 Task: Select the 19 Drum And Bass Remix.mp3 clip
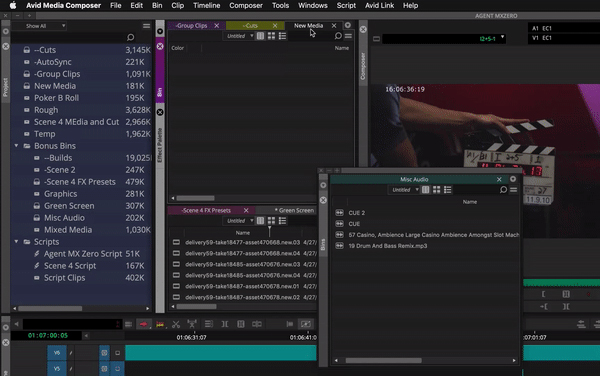(388, 246)
